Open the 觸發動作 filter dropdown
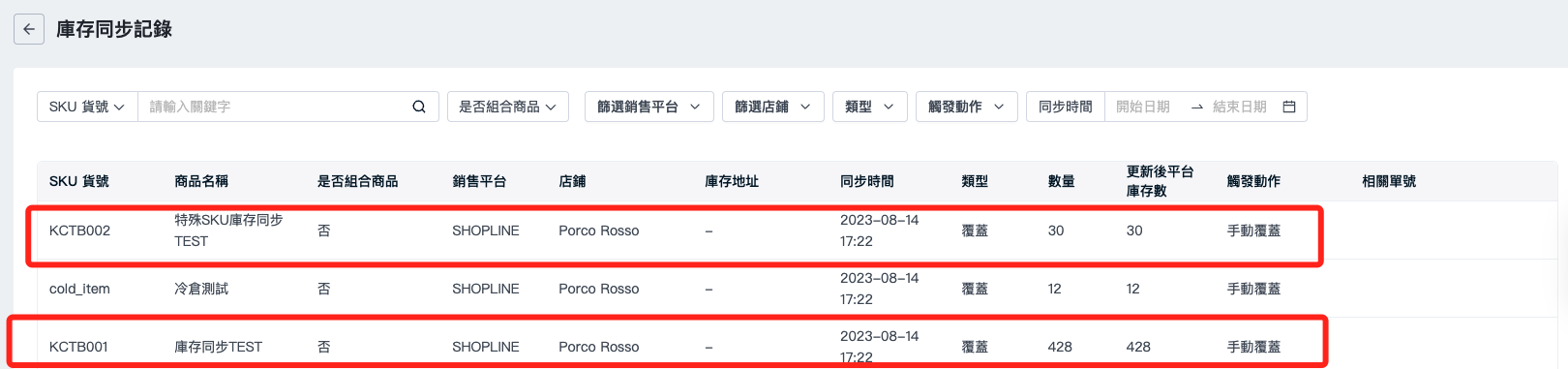 click(x=966, y=107)
